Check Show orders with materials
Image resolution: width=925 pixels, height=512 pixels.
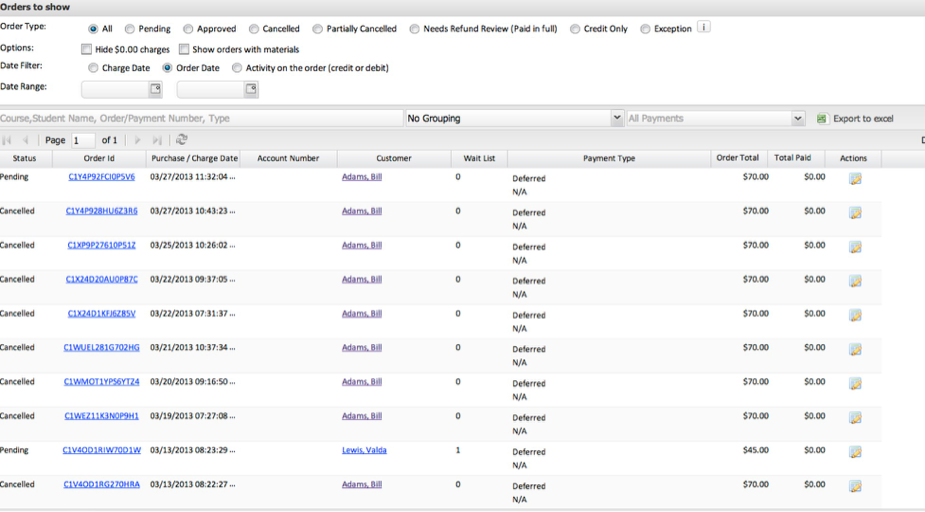point(184,49)
